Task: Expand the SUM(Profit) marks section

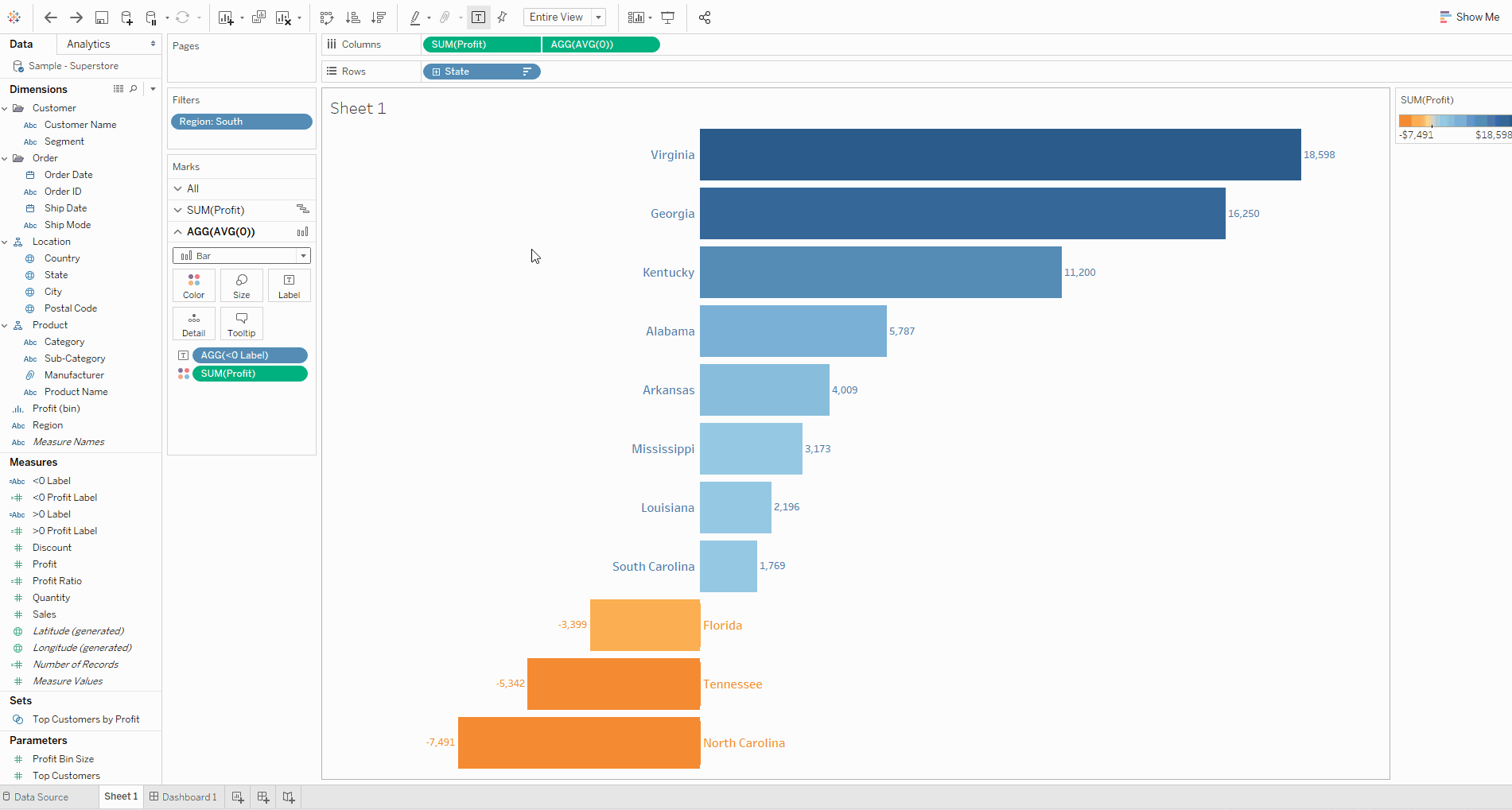Action: (x=178, y=210)
